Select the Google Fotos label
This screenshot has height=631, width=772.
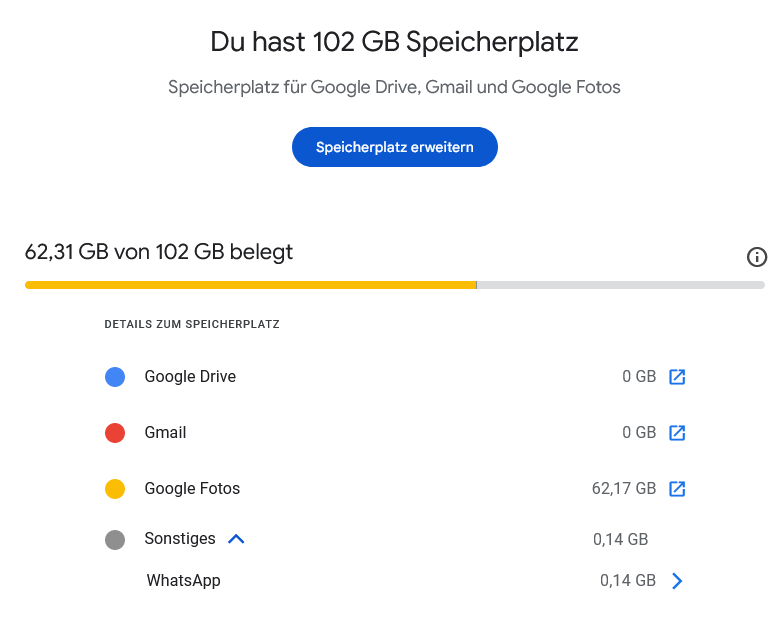(192, 489)
